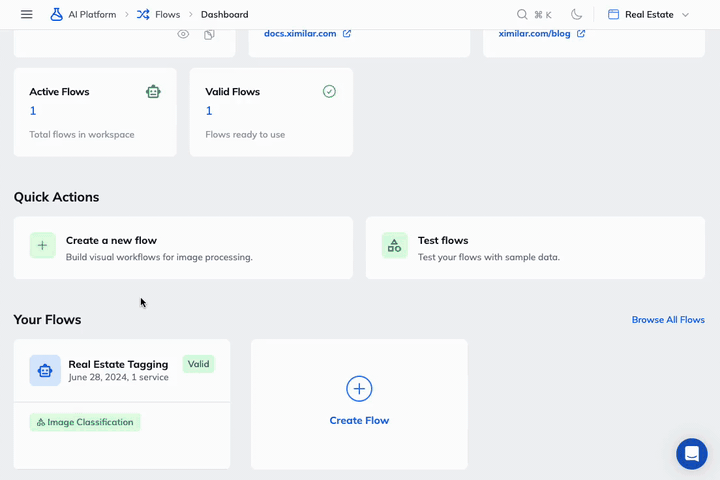Click the Real Estate Tagging robot icon
Image resolution: width=720 pixels, height=480 pixels.
pyautogui.click(x=45, y=370)
